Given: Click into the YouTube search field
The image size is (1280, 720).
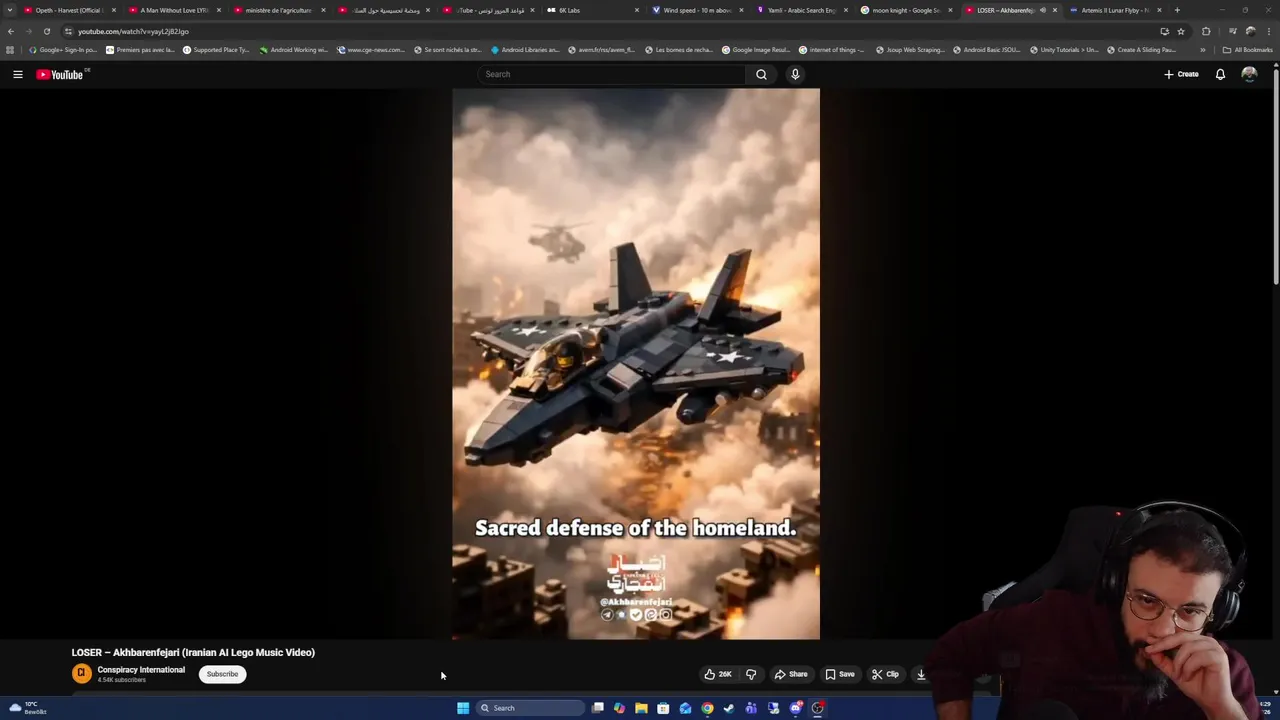Looking at the screenshot, I should point(611,74).
